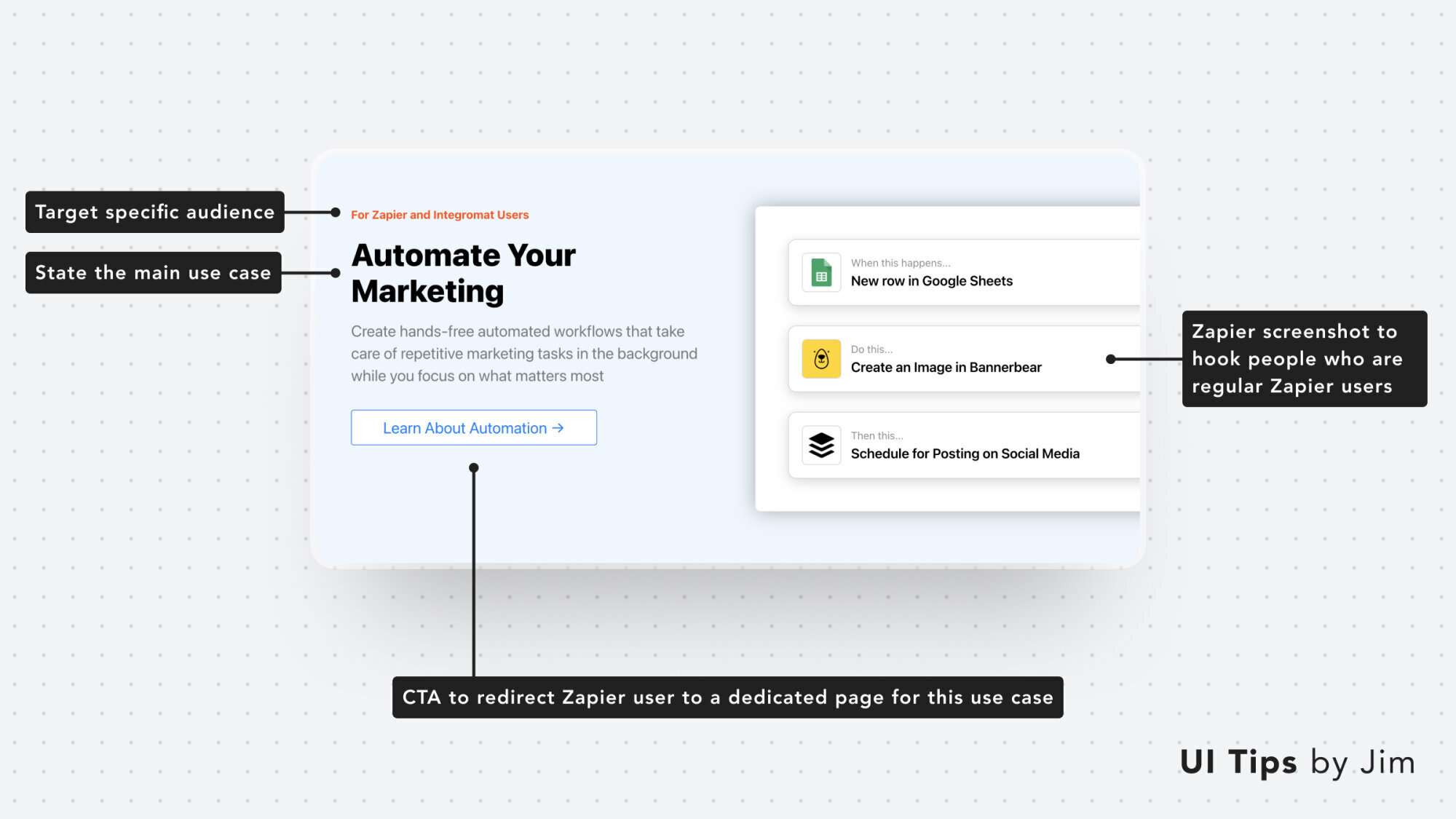Click the green spreadsheet glyph in the first card
Image resolution: width=1456 pixels, height=819 pixels.
coord(821,272)
